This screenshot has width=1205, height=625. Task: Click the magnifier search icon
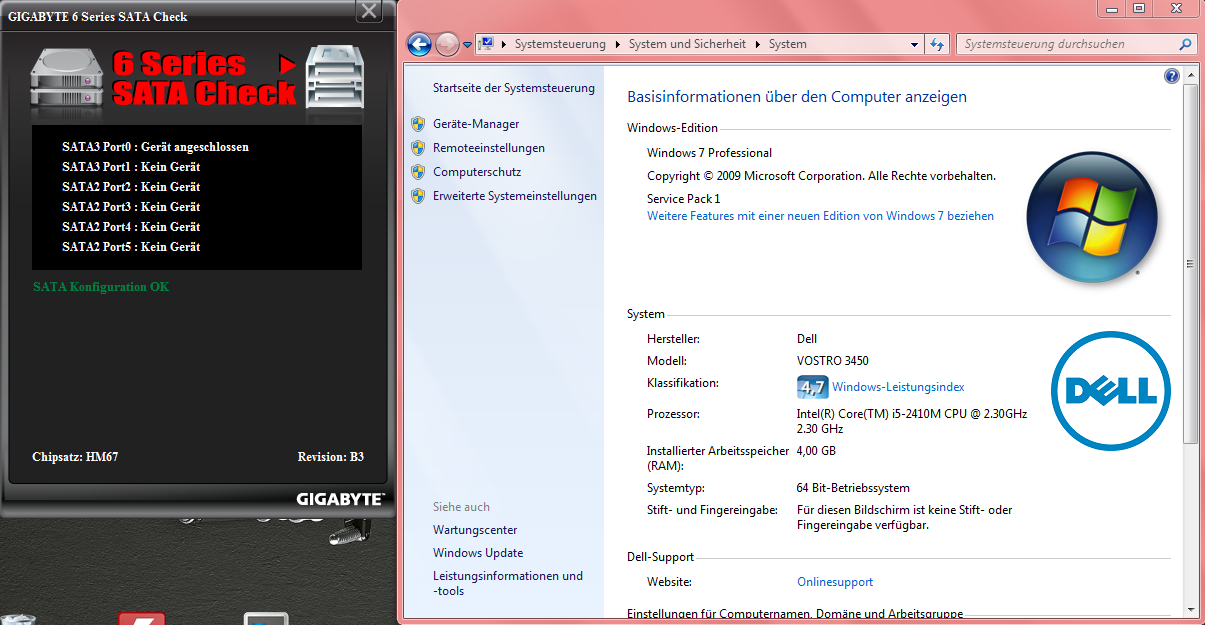coord(1185,44)
